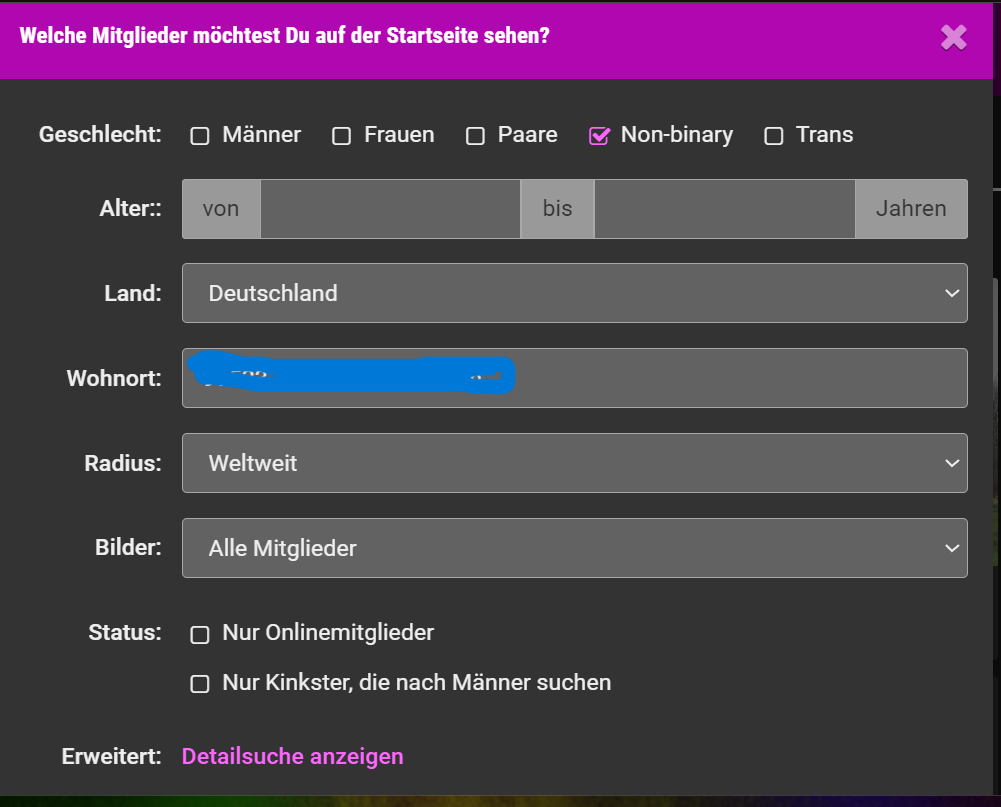Screen dimensions: 1001x807
Task: Focus the maximum age field after 'bis'
Action: coord(724,209)
